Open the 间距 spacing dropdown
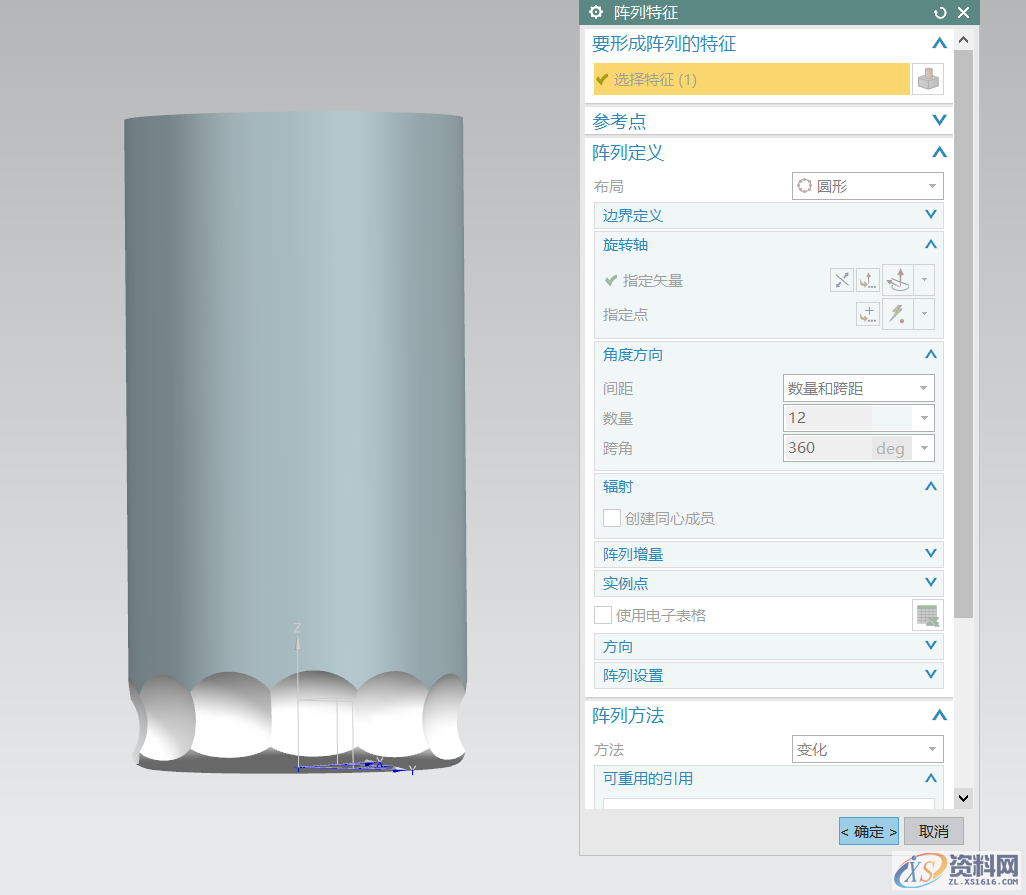This screenshot has height=895, width=1026. [x=858, y=388]
